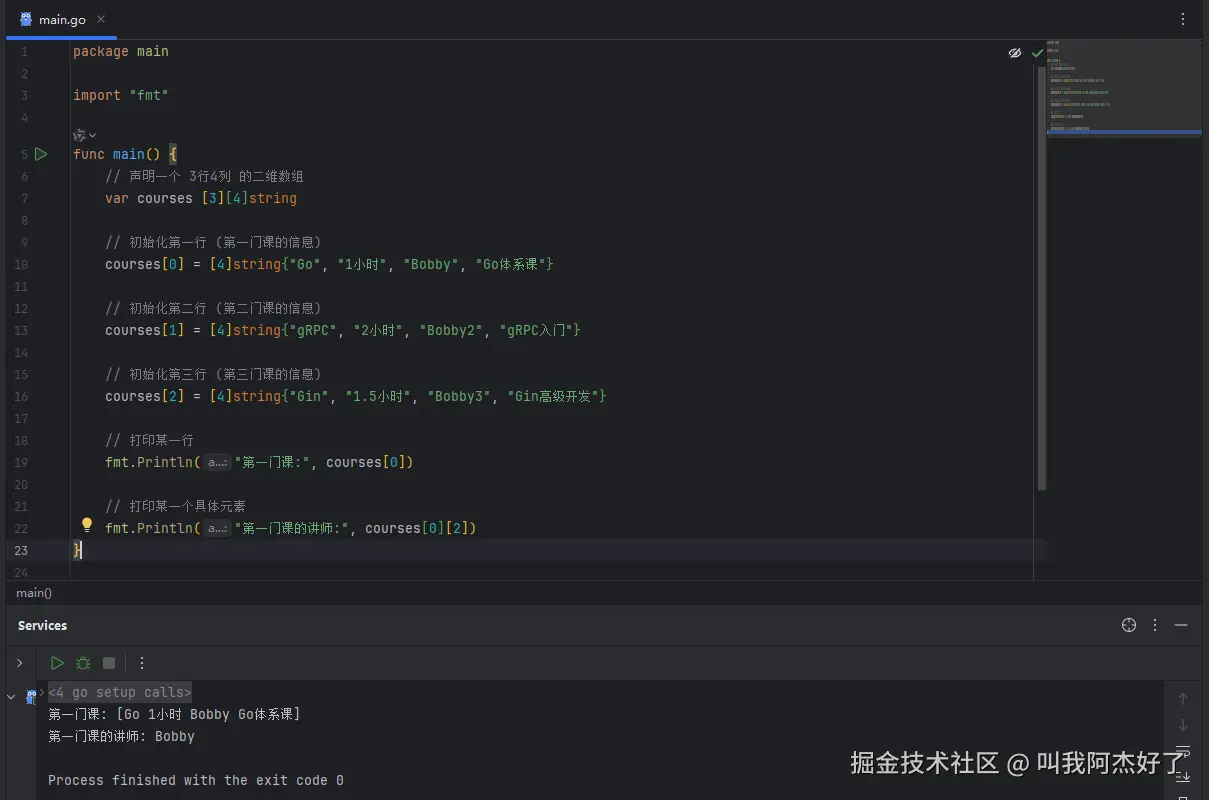Image resolution: width=1209 pixels, height=800 pixels.
Task: Close the main.go tab
Action: point(102,19)
